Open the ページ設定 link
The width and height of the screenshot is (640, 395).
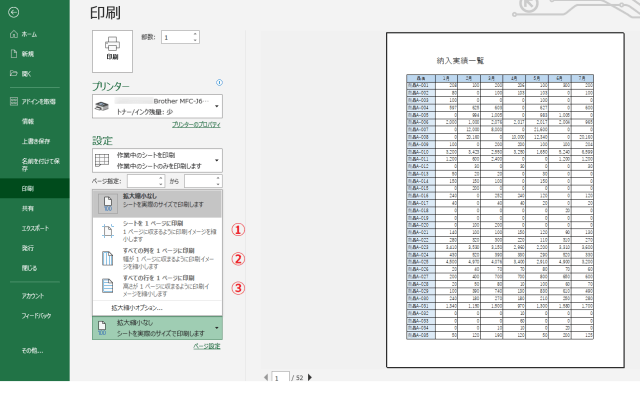coord(207,346)
